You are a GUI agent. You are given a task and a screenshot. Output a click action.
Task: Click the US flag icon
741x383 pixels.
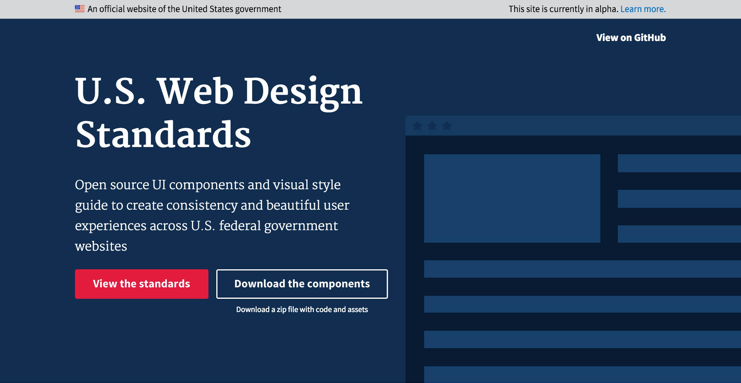pyautogui.click(x=79, y=9)
